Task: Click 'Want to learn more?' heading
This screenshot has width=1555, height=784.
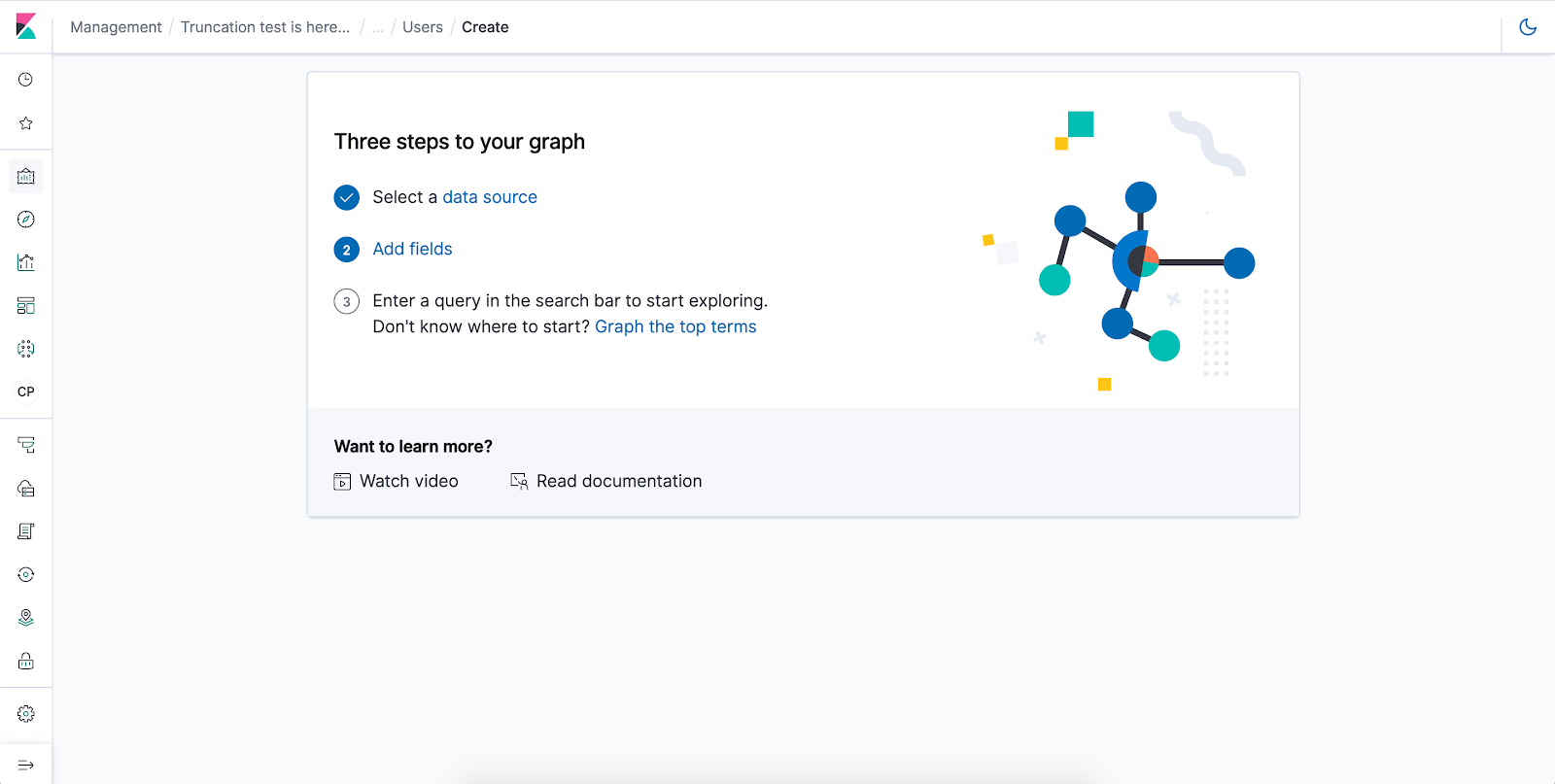Action: [413, 446]
